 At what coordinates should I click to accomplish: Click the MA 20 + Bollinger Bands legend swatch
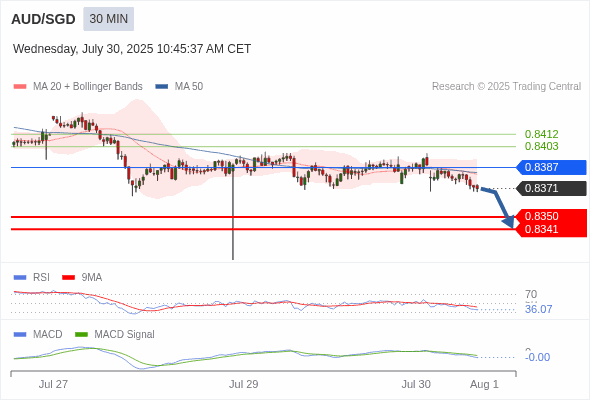coord(20,87)
